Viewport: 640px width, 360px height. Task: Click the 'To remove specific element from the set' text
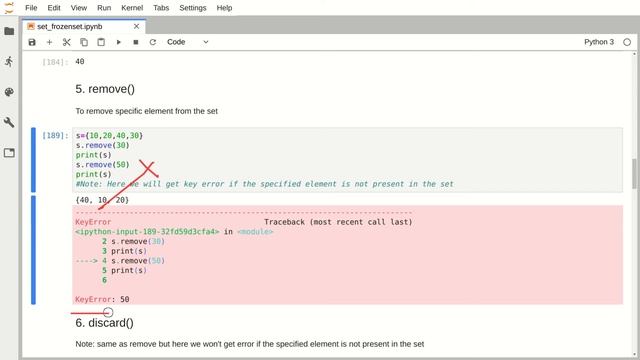pos(146,111)
